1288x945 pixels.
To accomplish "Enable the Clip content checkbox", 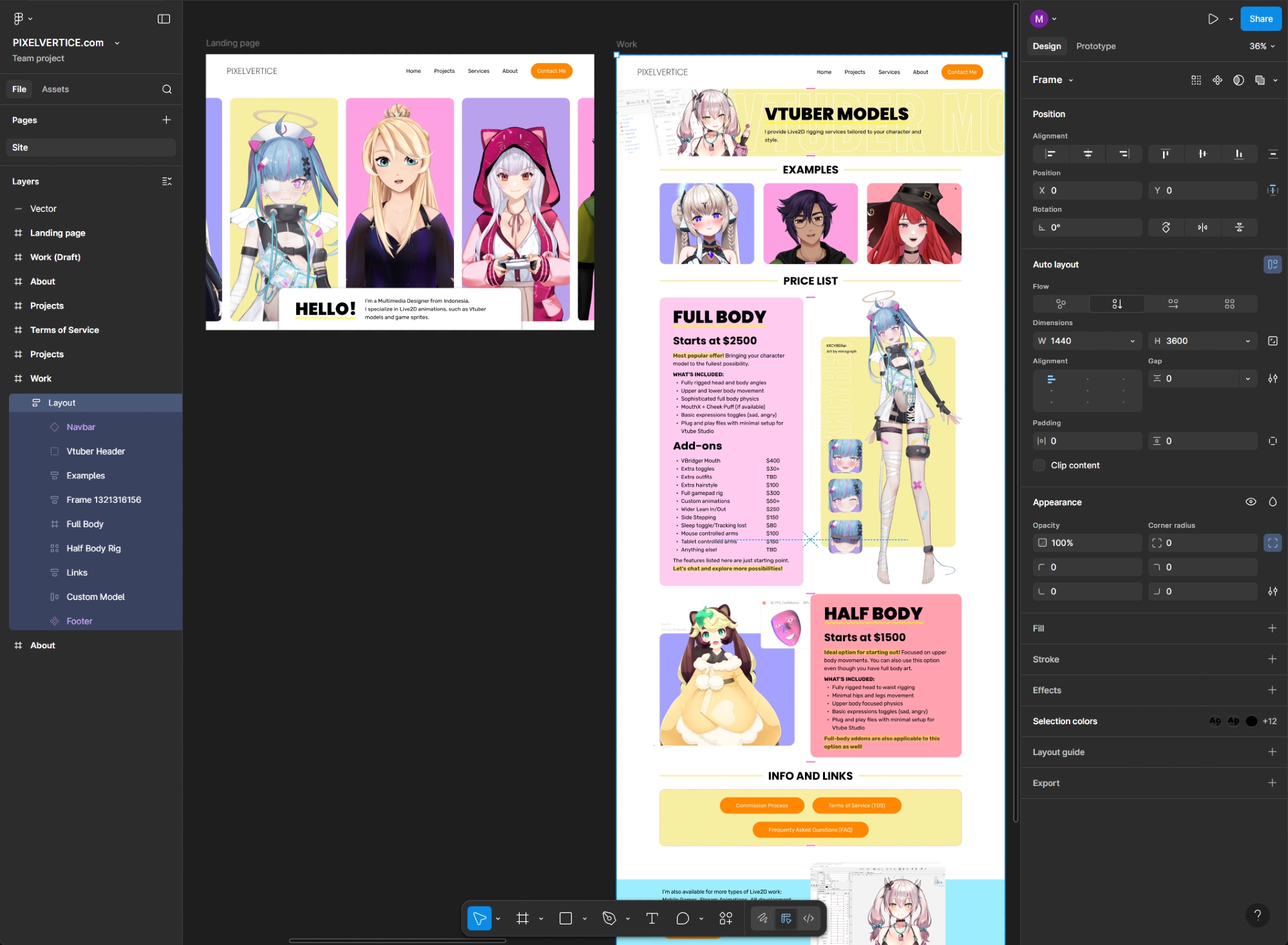I will click(1039, 465).
